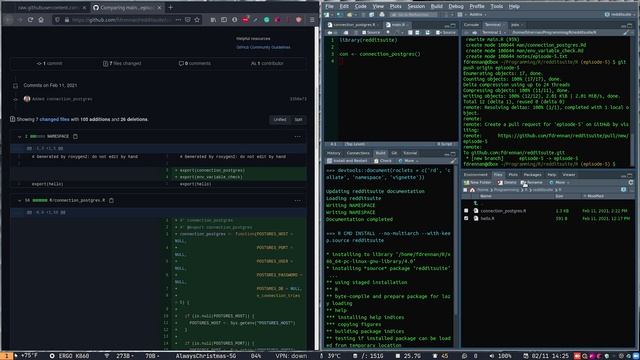This screenshot has width=640, height=360.
Task: Open Addins dropdown in RStudio toolbar
Action: point(478,15)
